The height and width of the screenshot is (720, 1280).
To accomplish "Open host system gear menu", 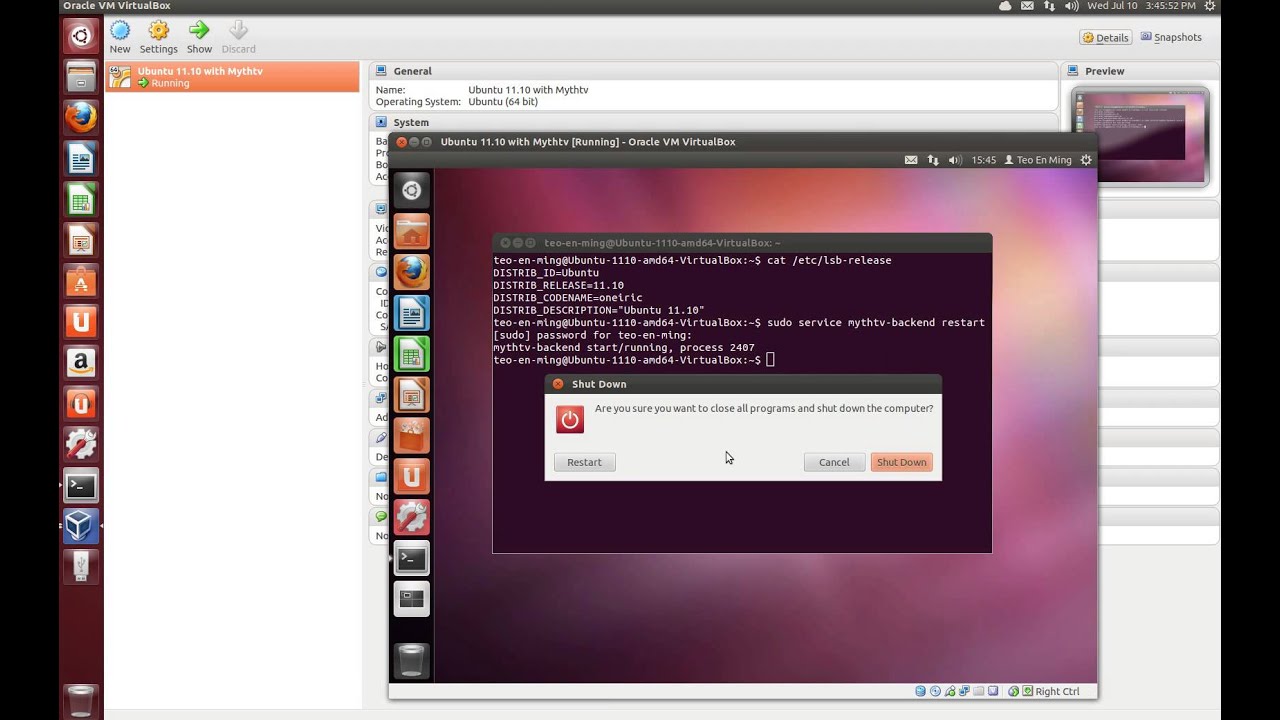I will [1210, 6].
